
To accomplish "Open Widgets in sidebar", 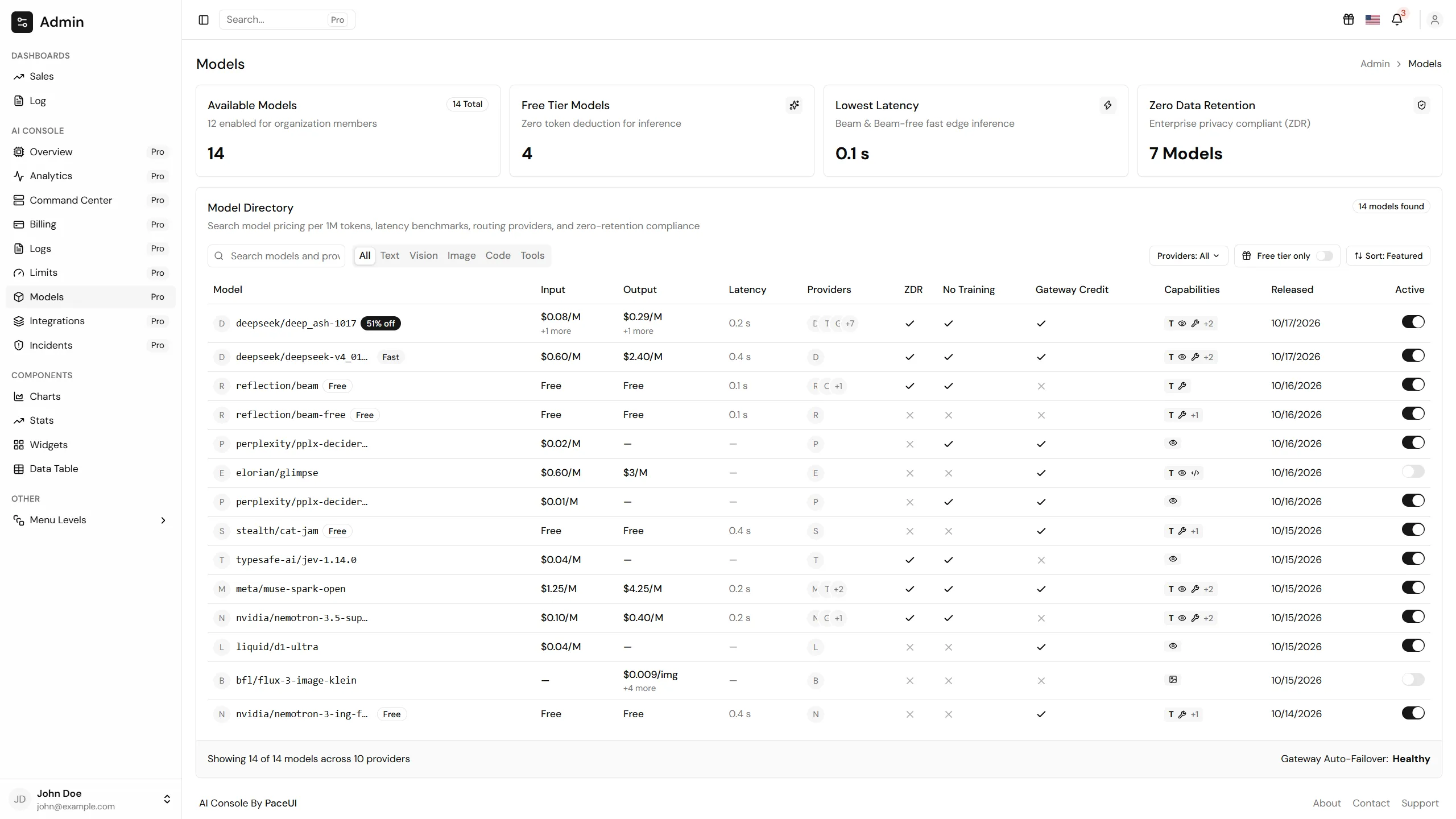I will tap(91, 445).
